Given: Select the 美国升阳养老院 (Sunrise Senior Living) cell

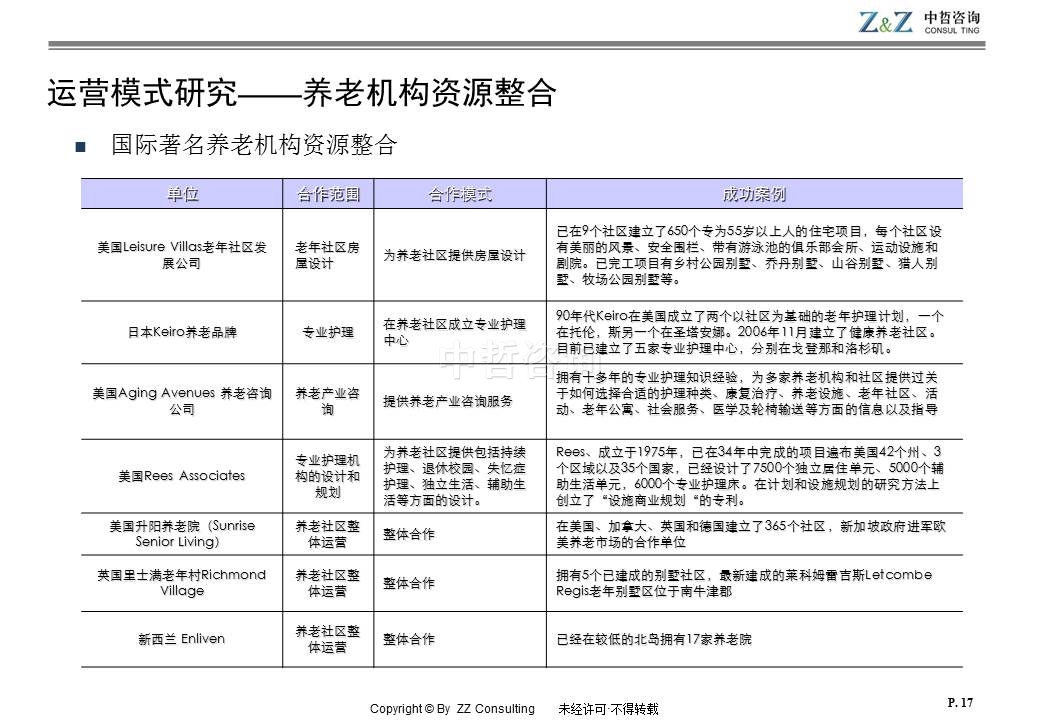Looking at the screenshot, I should click(182, 534).
